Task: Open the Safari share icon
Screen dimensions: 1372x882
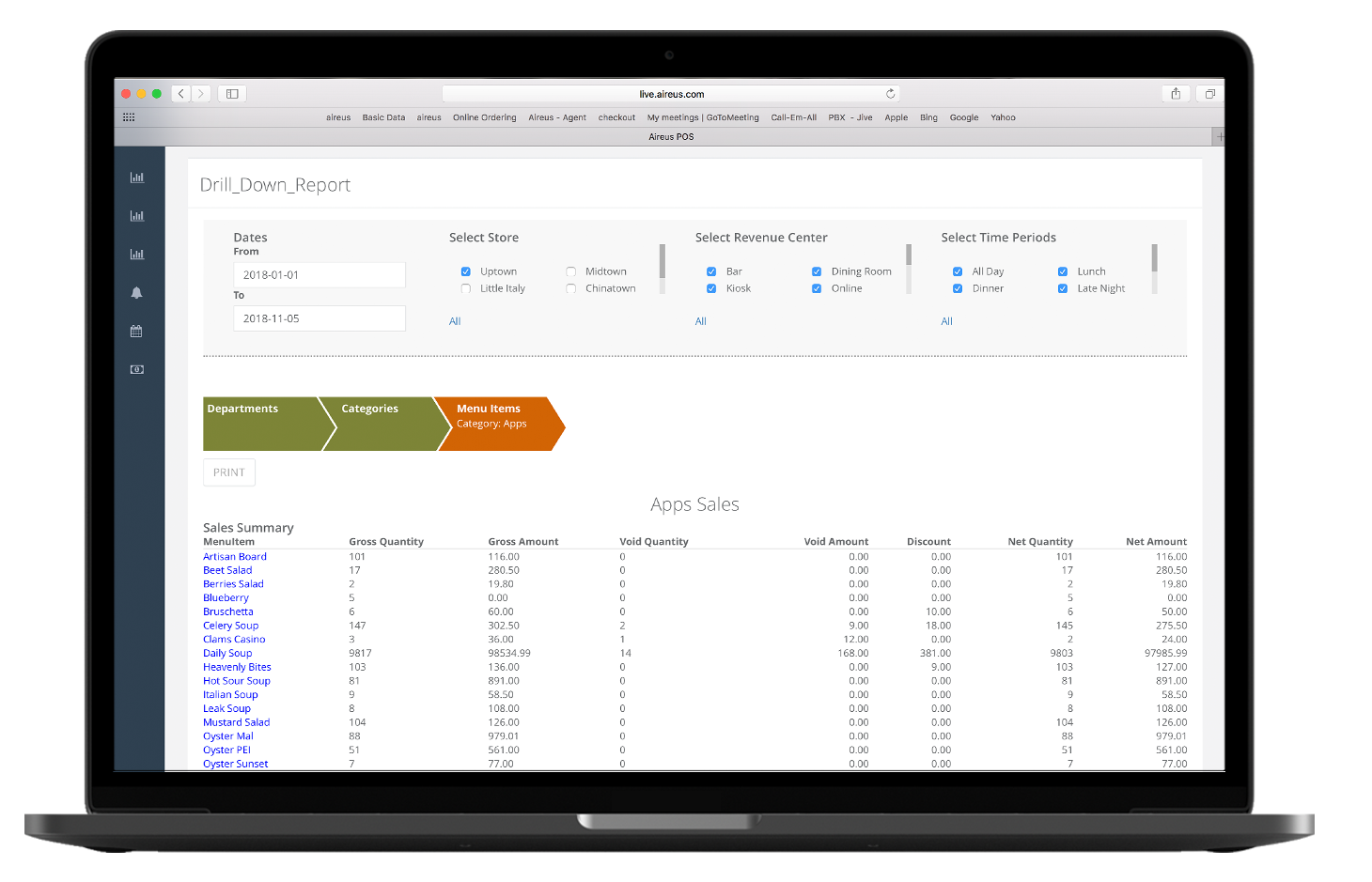Action: pyautogui.click(x=1176, y=94)
